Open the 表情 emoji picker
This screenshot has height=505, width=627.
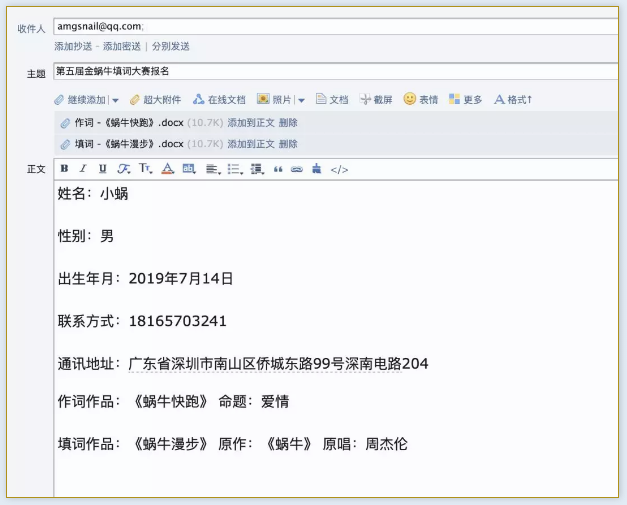[420, 100]
